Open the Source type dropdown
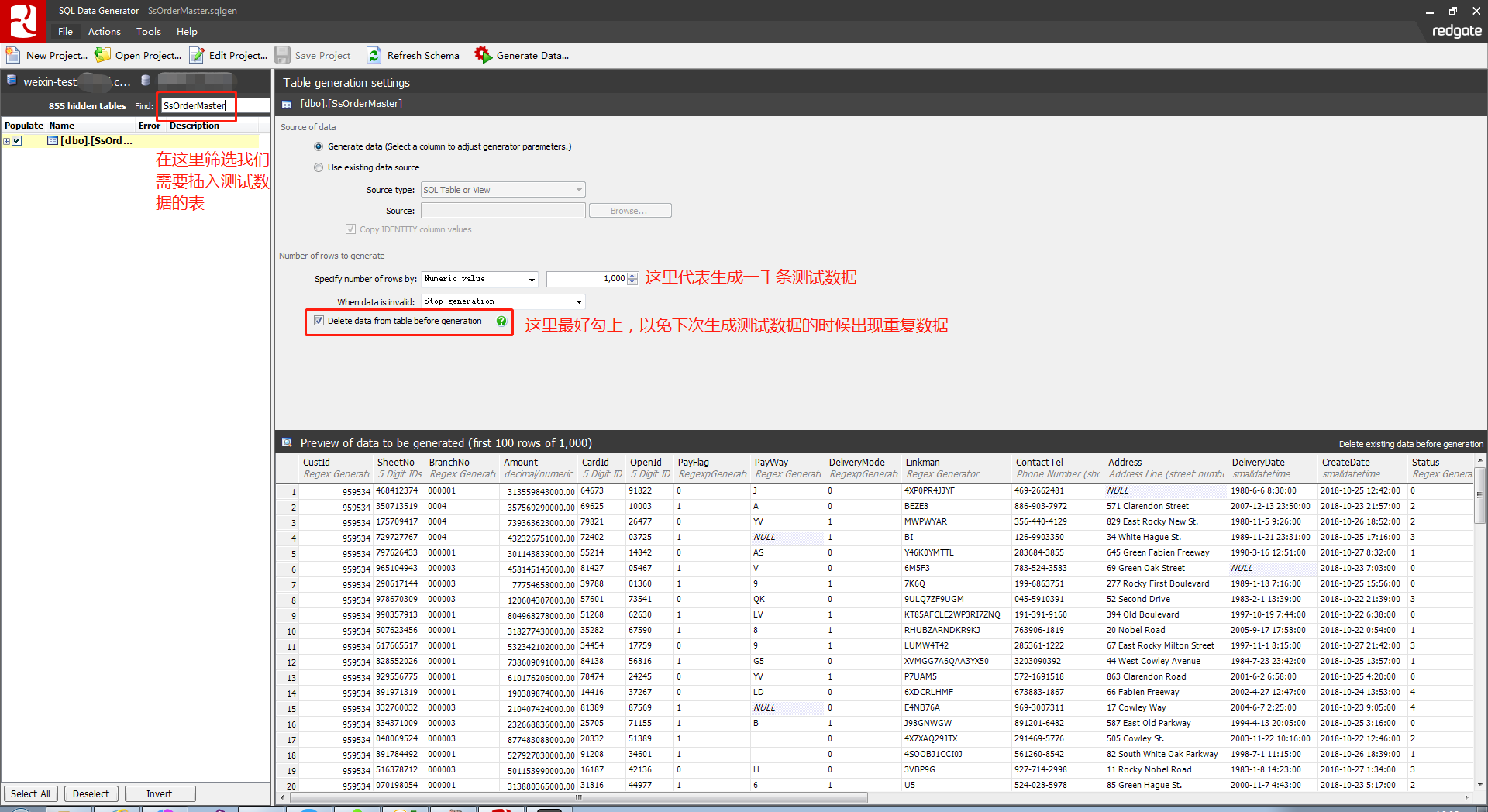 tap(577, 189)
